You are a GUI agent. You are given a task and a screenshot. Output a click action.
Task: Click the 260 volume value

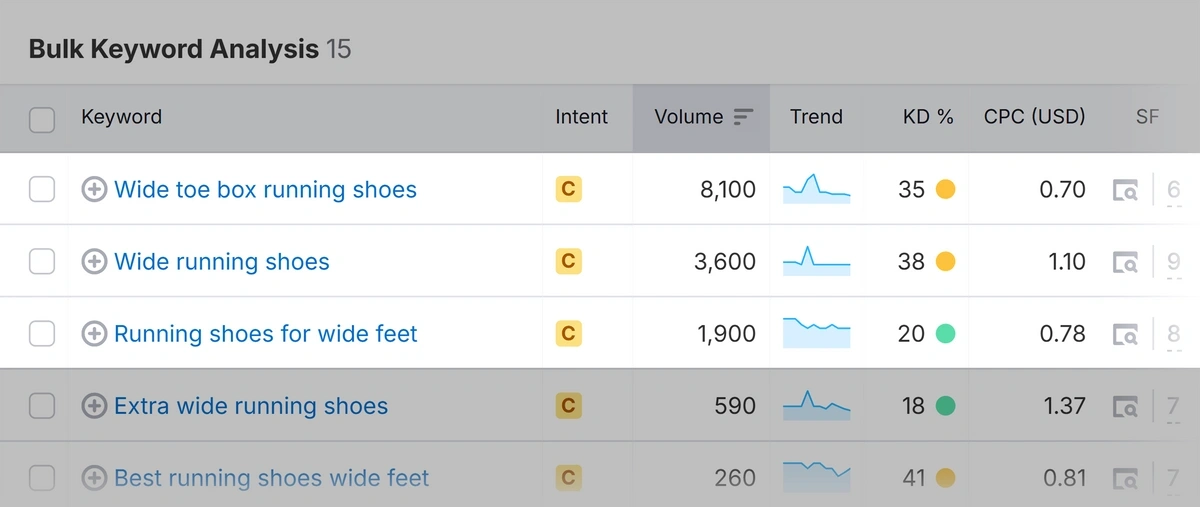(x=735, y=478)
